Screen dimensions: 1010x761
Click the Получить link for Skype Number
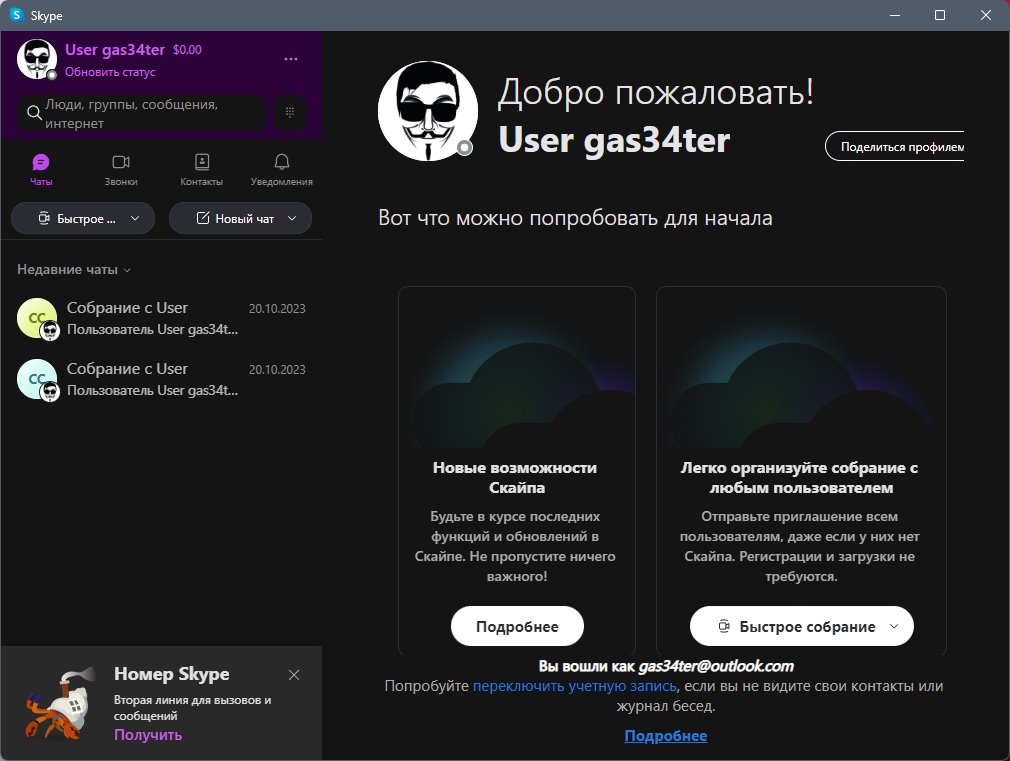148,735
